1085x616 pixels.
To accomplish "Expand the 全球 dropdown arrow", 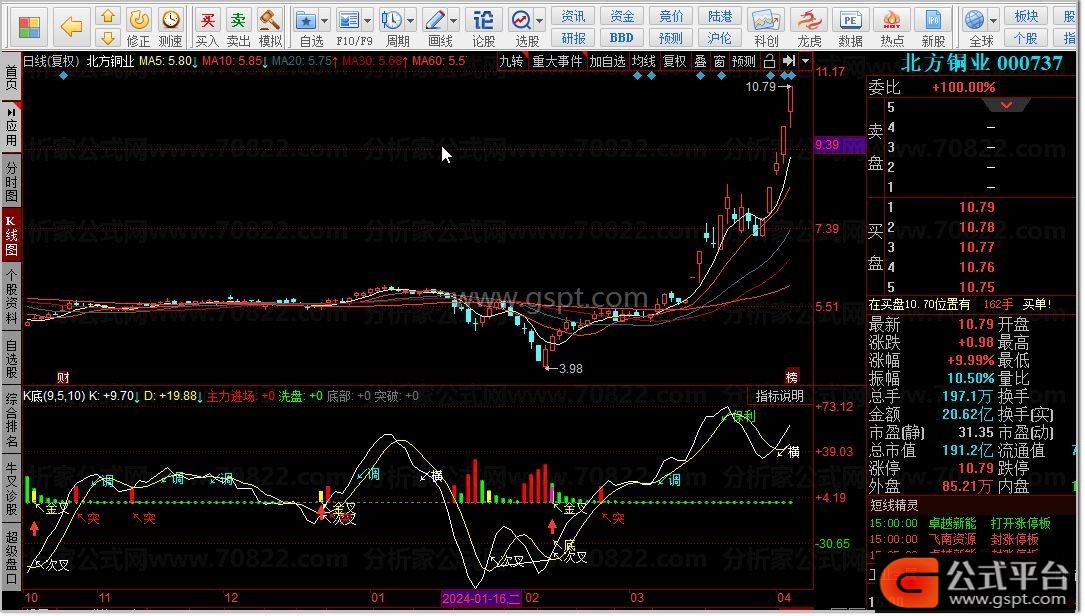I will click(994, 21).
